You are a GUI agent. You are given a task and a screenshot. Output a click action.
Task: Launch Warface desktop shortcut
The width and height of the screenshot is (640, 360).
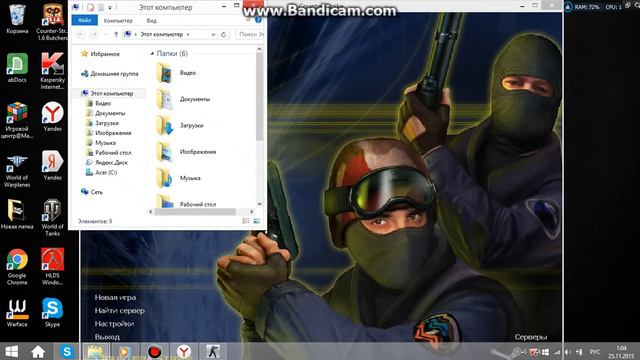tap(17, 313)
